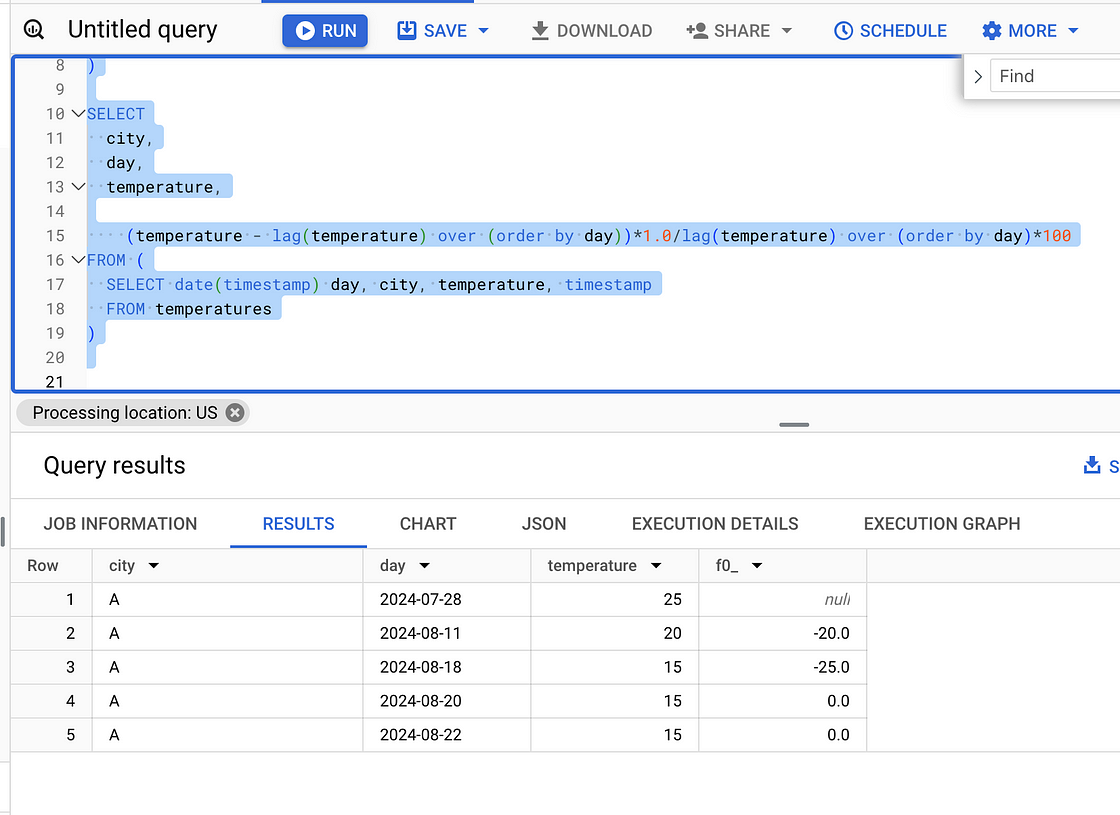Screen dimensions: 1120x815
Task: Click line number 21 in the editor
Action: 54,381
